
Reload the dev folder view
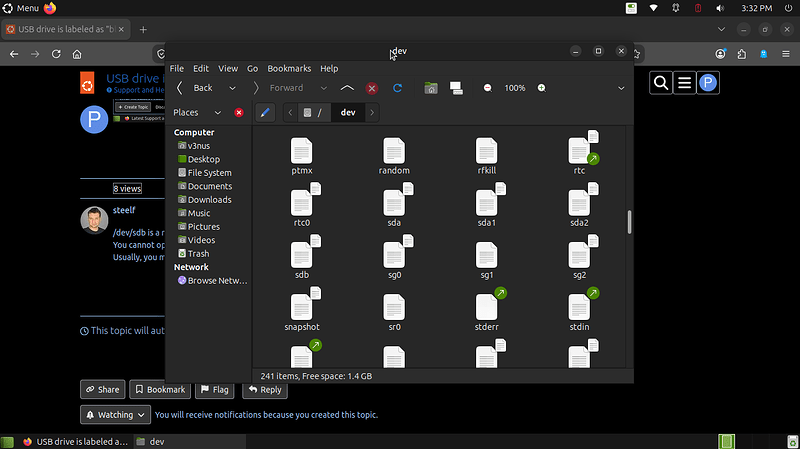pos(397,88)
